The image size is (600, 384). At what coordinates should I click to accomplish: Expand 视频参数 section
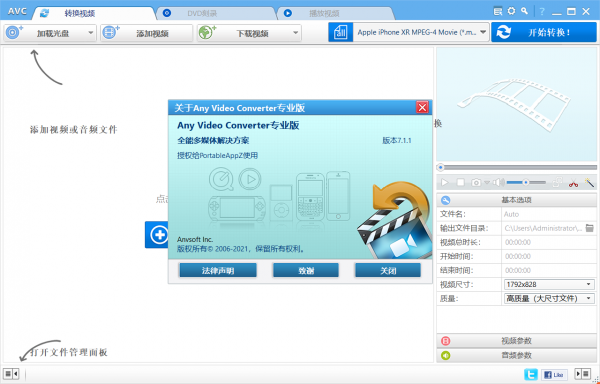click(517, 341)
